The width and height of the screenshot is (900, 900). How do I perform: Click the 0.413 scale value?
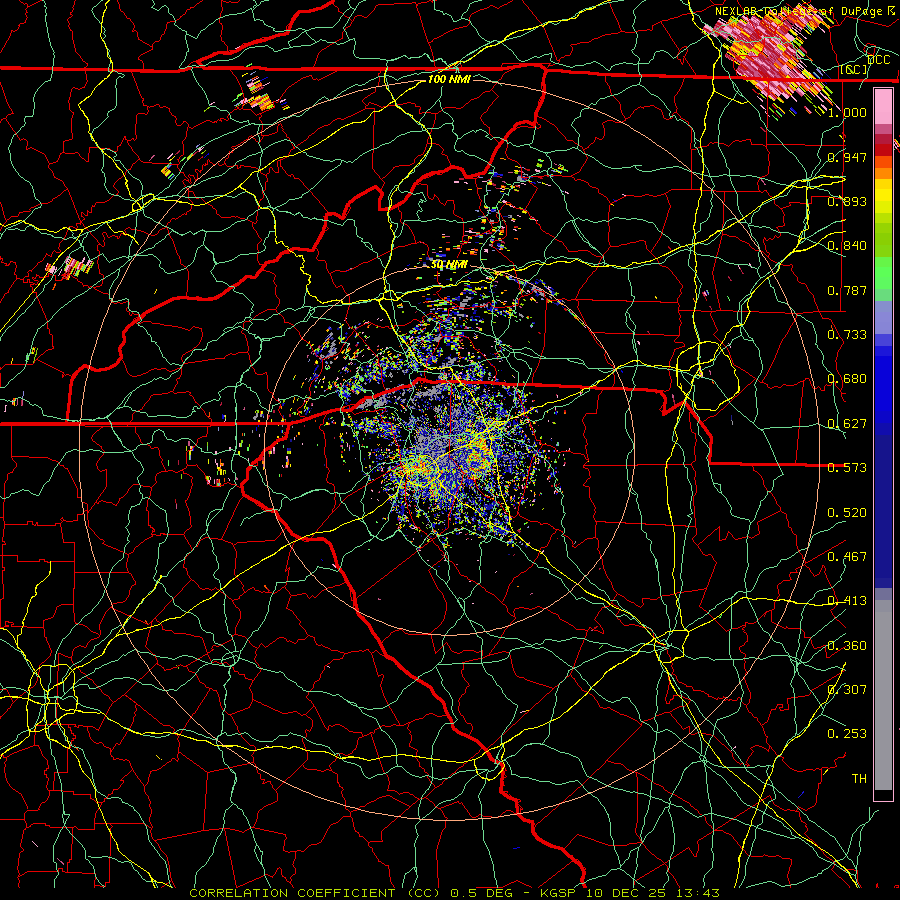(847, 600)
